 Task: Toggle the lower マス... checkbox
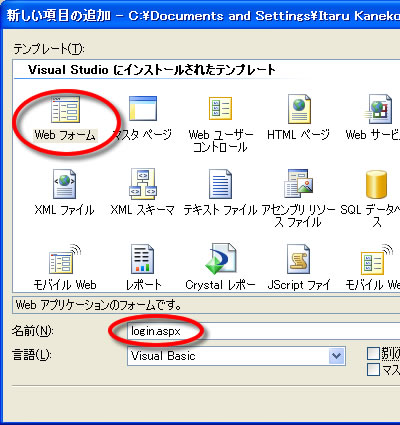[373, 369]
